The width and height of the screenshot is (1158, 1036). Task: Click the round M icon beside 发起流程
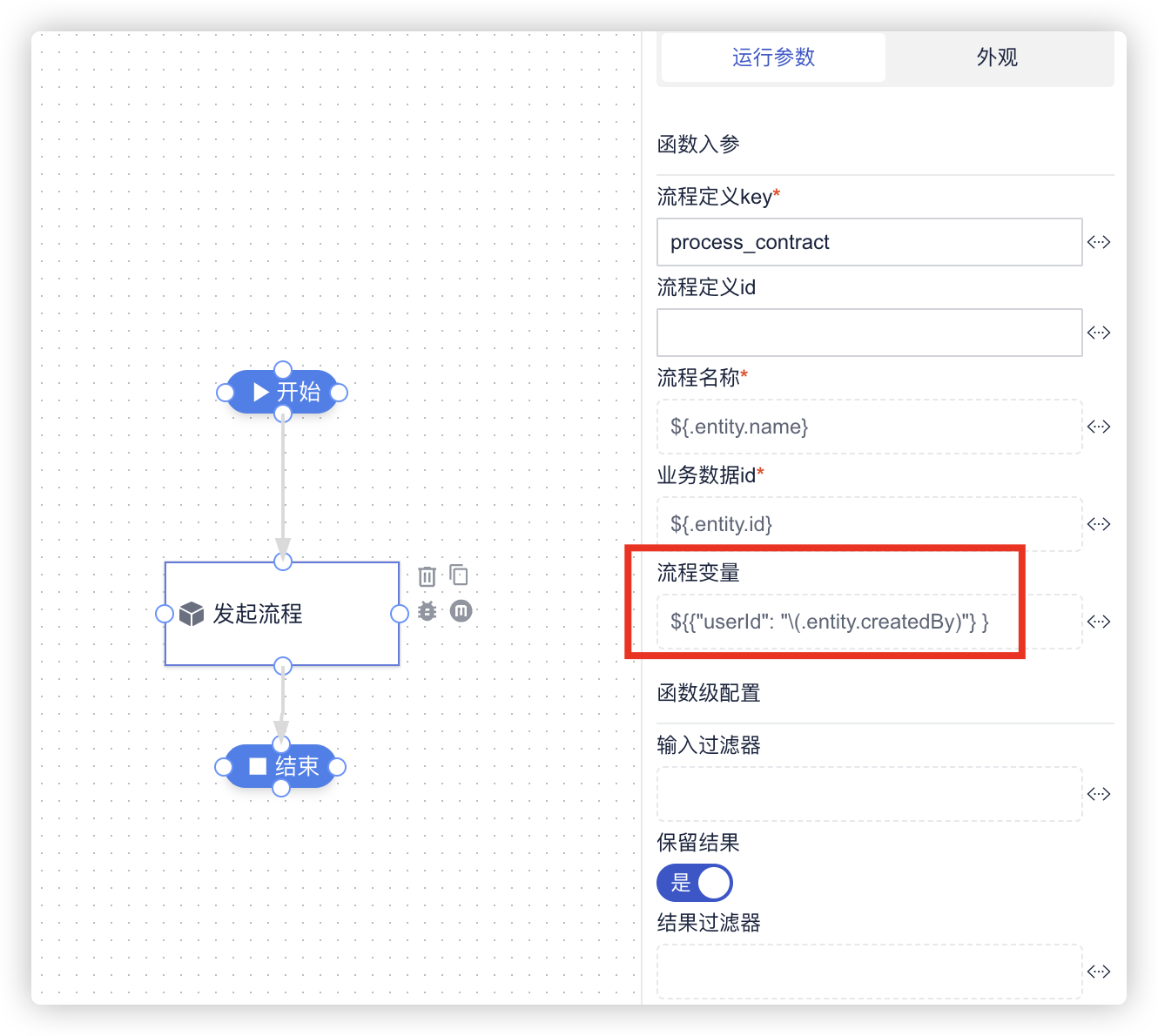(461, 611)
